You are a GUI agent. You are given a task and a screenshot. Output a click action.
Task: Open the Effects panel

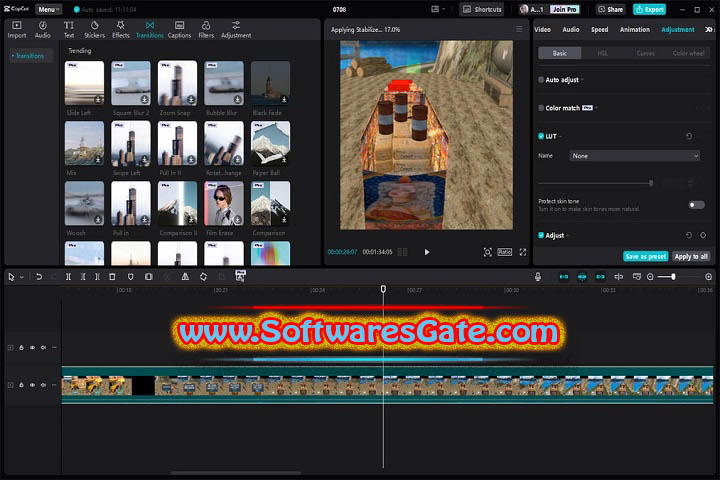pos(121,30)
